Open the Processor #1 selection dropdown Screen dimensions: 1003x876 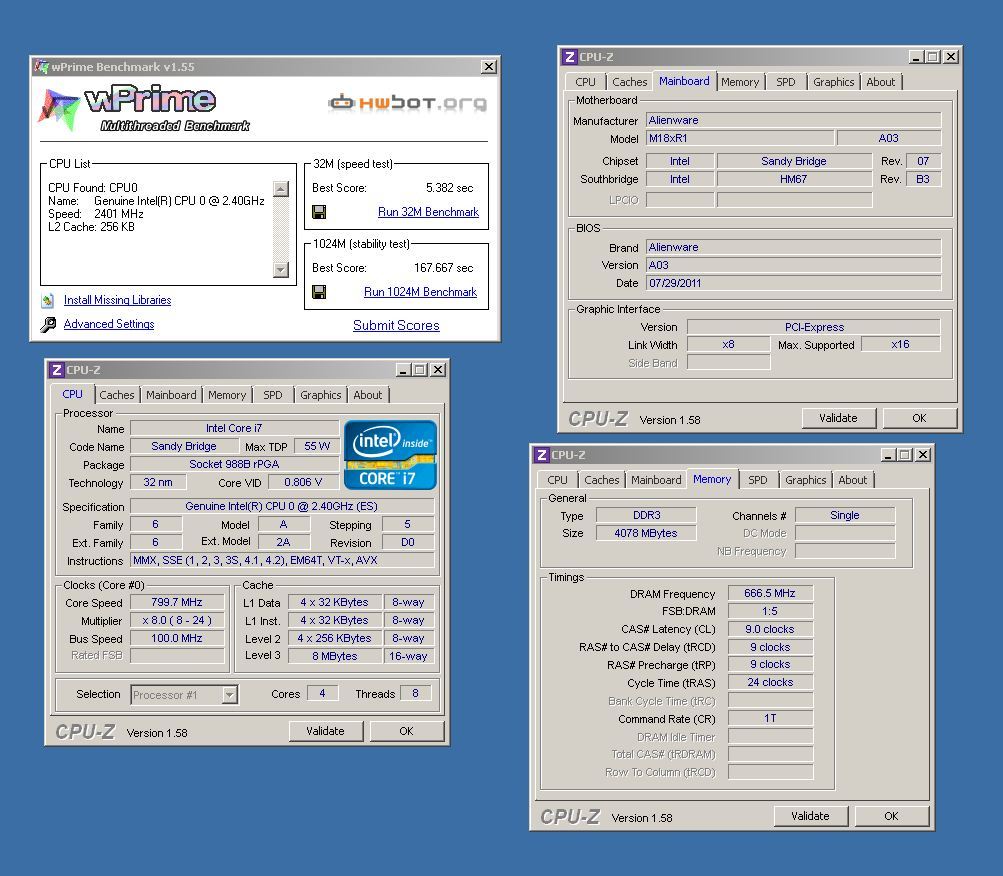coord(230,694)
